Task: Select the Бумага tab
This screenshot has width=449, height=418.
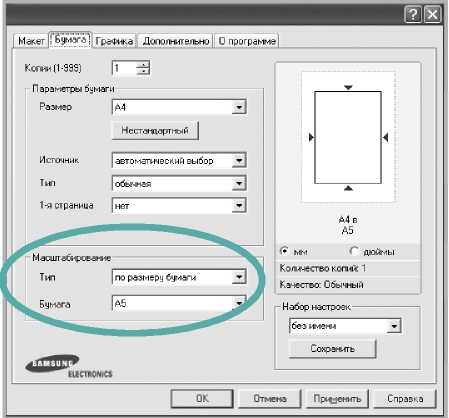Action: (70, 40)
